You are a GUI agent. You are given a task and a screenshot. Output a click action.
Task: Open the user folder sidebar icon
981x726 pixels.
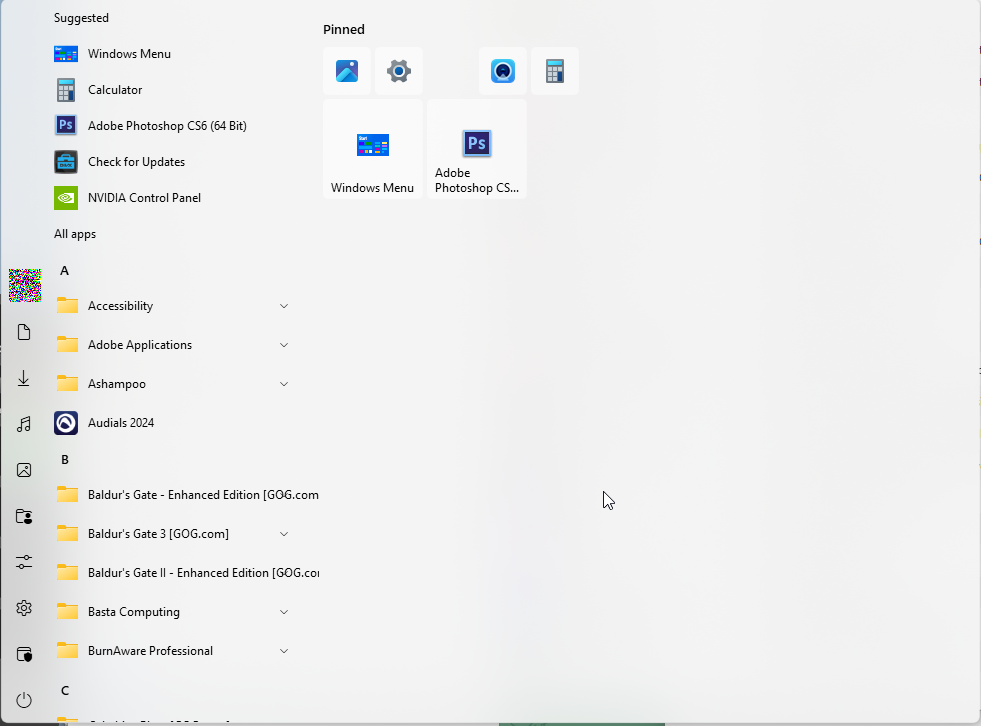(x=24, y=516)
